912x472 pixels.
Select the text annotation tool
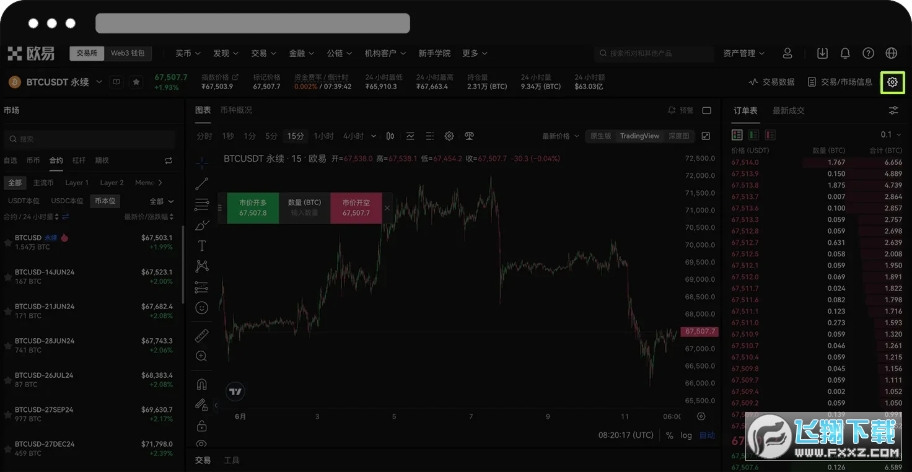202,245
